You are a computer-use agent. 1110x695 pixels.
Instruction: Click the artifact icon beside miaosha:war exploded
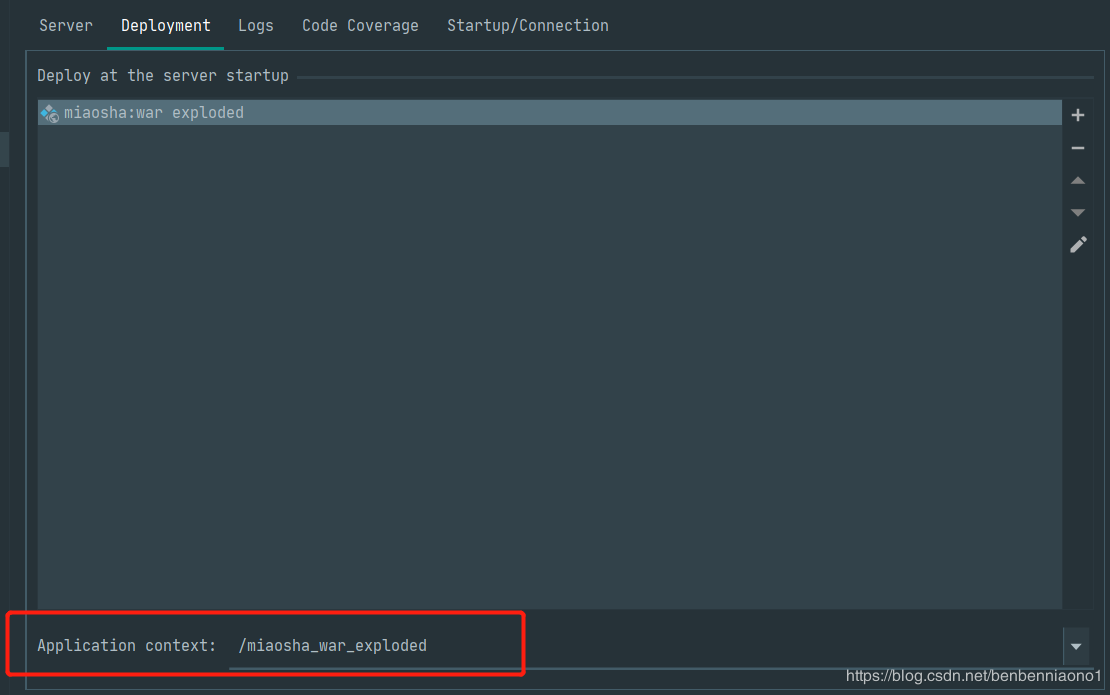(49, 113)
